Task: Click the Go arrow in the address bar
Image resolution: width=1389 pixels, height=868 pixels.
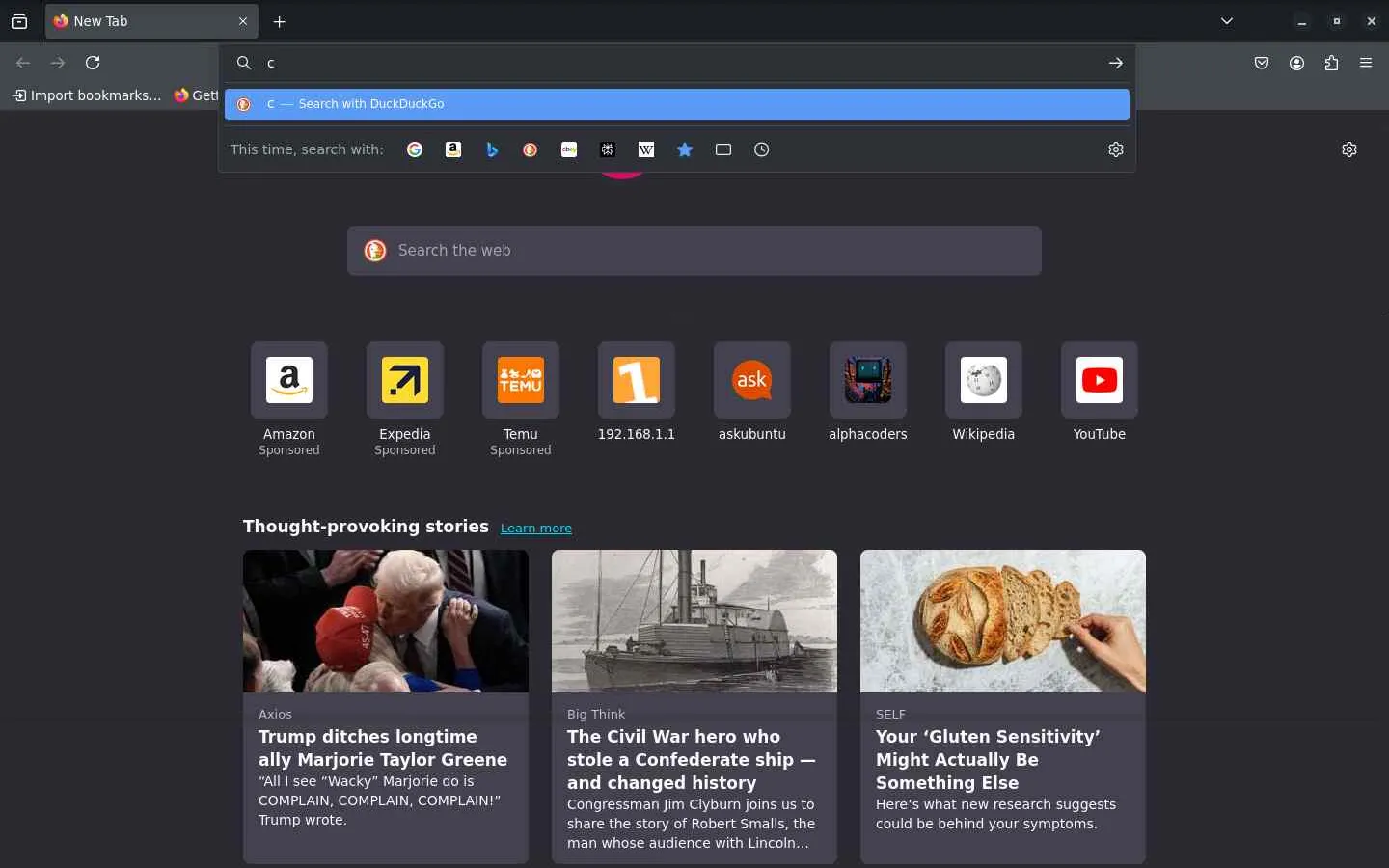Action: 1116,63
